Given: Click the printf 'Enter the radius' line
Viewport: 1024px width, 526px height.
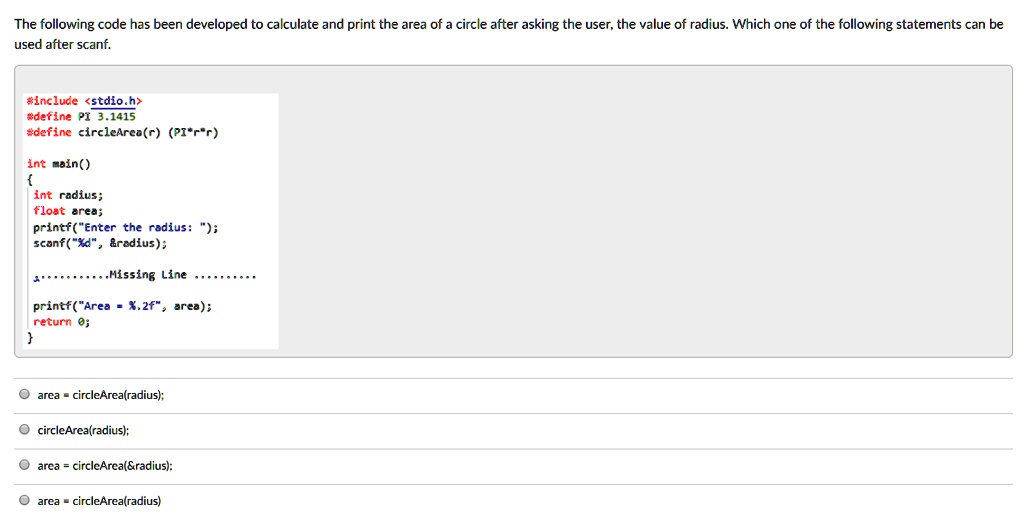Looking at the screenshot, I should tap(126, 227).
